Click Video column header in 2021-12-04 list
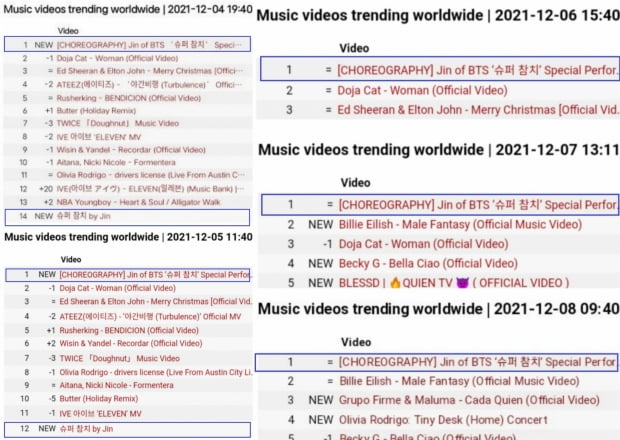The height and width of the screenshot is (440, 620). point(68,31)
